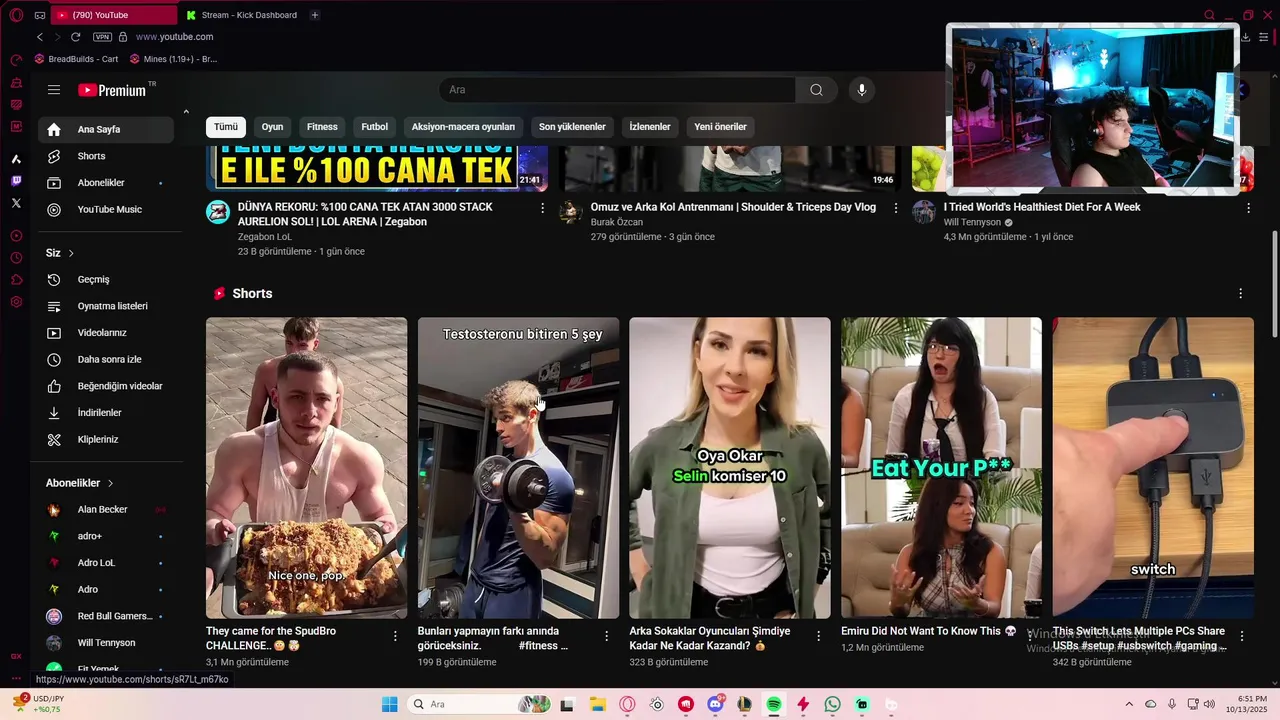This screenshot has width=1280, height=720.
Task: Open File Explorer from the taskbar
Action: click(x=598, y=704)
